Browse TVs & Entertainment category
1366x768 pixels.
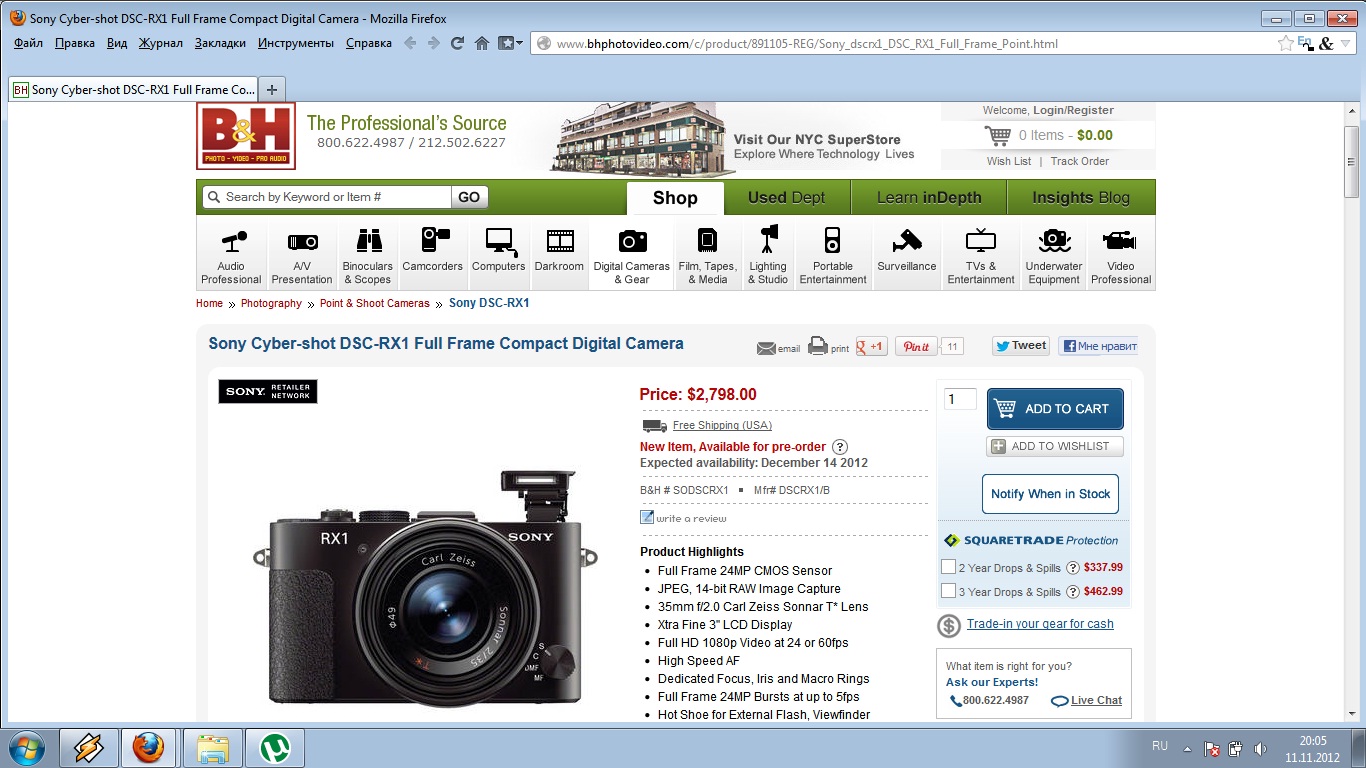(x=981, y=256)
